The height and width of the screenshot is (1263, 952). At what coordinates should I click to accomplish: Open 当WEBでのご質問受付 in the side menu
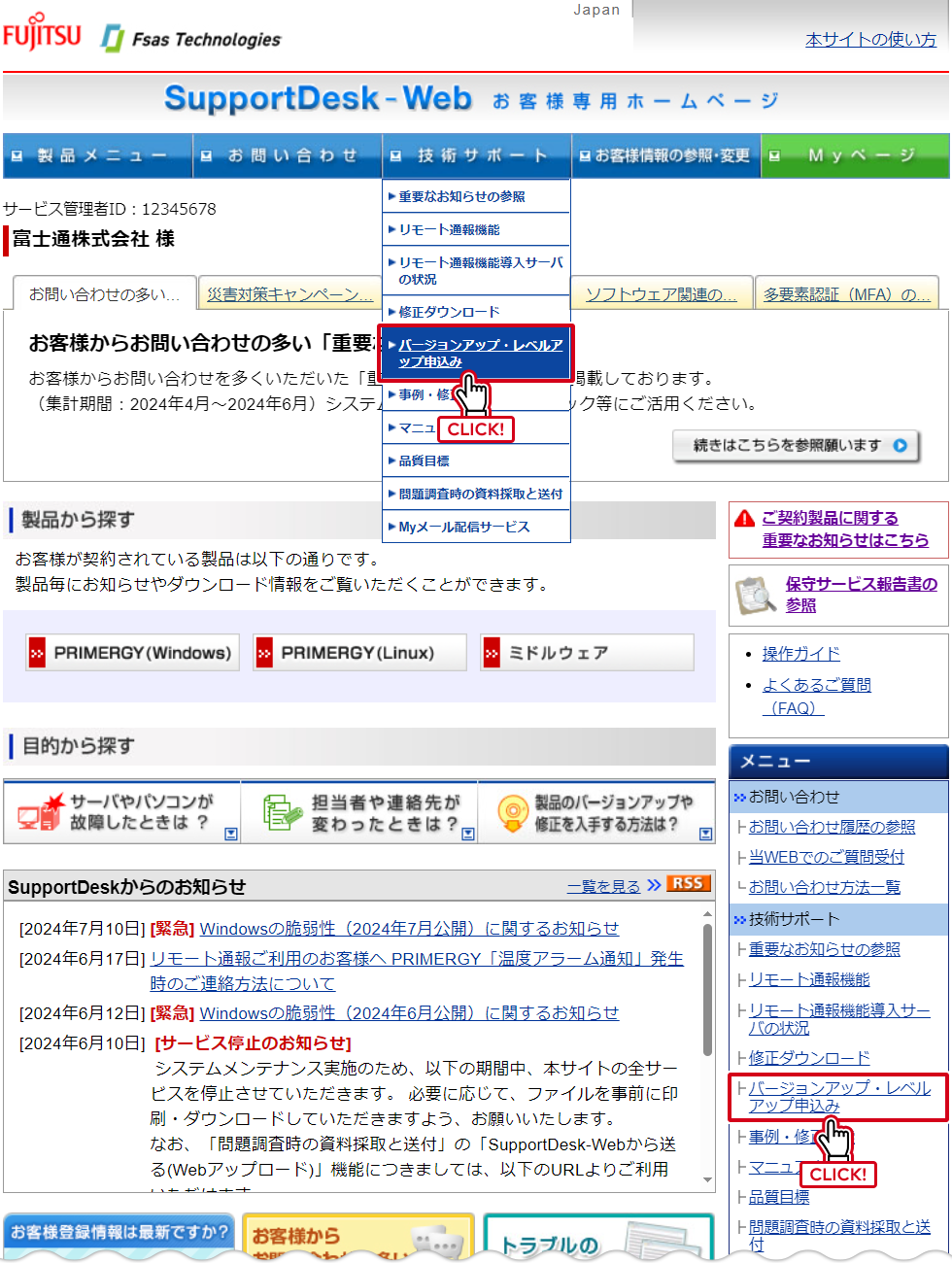[827, 857]
